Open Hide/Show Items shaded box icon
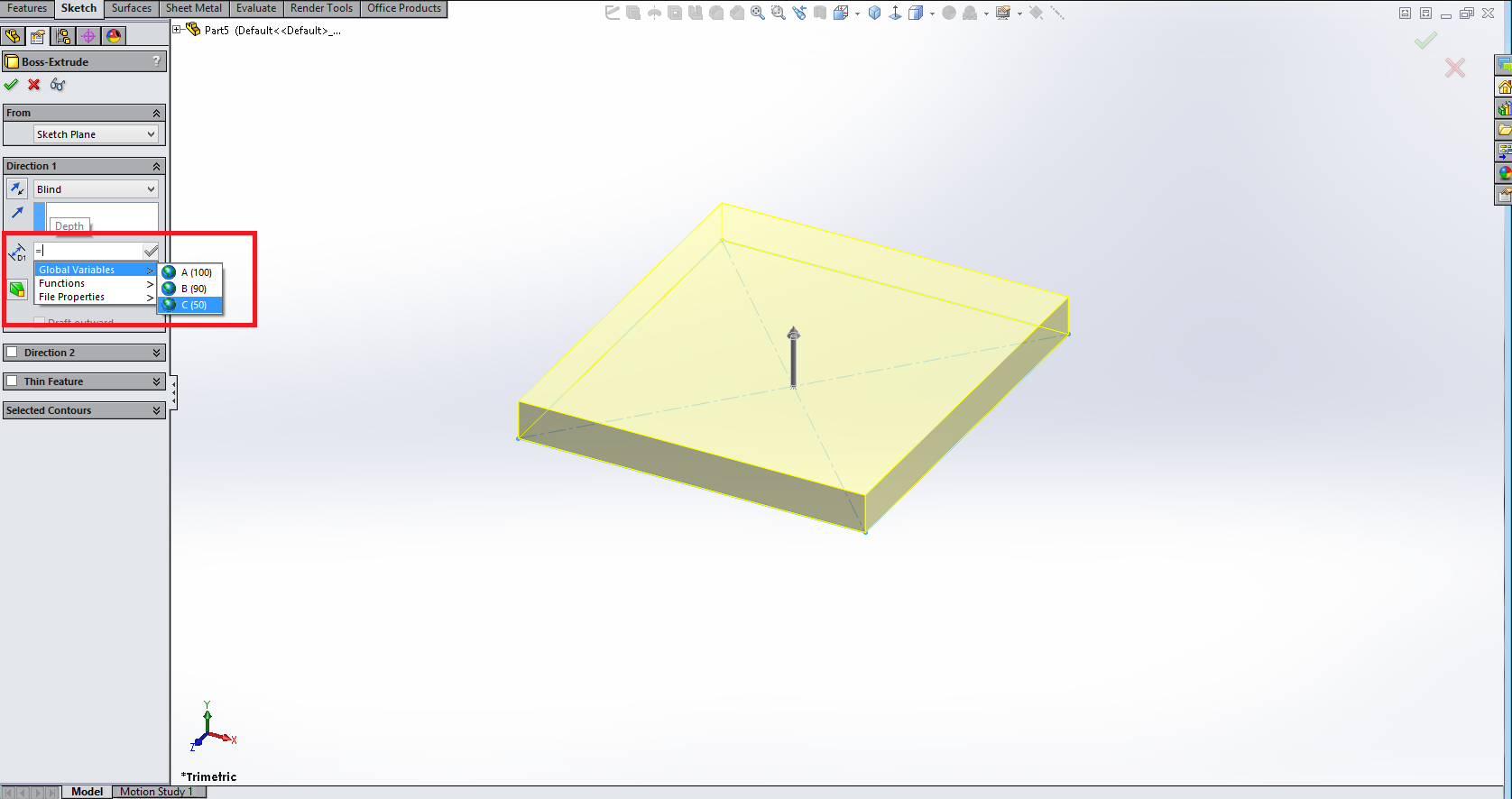This screenshot has height=799, width=1512. [916, 13]
